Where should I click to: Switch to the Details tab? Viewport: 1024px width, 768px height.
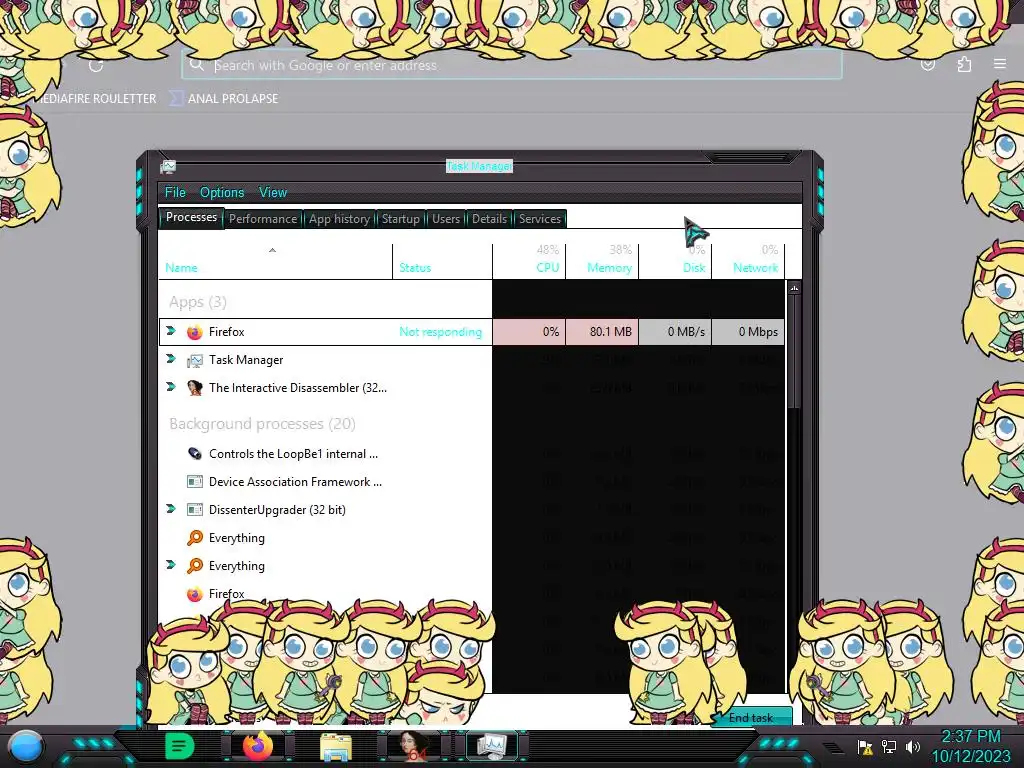489,219
